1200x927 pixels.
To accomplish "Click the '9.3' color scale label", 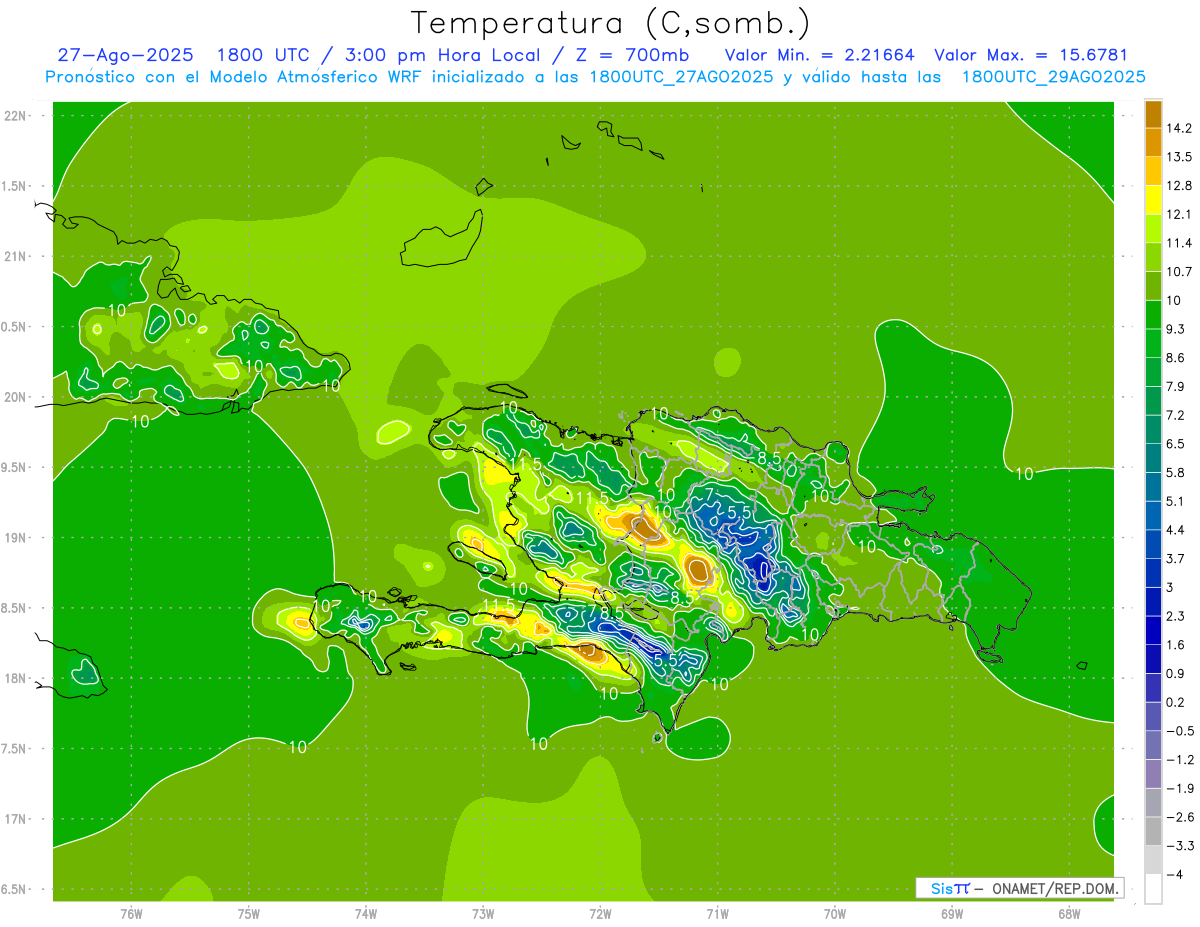I will point(1175,329).
